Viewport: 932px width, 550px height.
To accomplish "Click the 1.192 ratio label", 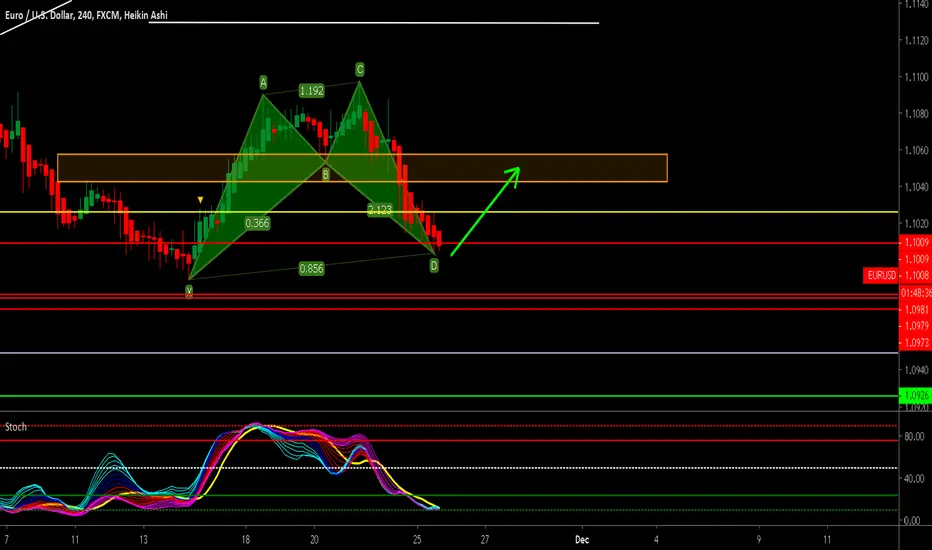I will click(311, 91).
